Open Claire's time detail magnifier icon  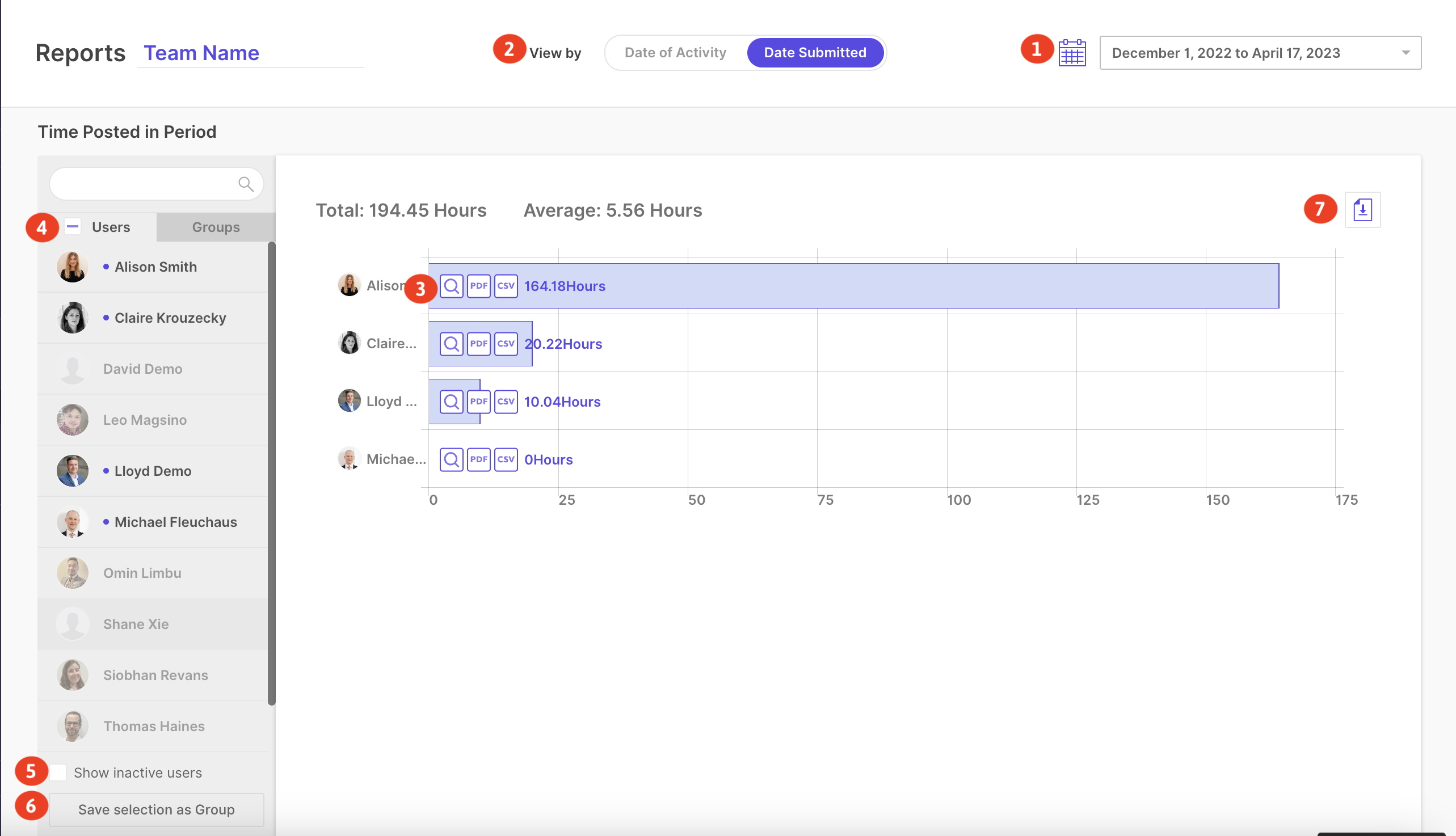[x=452, y=344]
